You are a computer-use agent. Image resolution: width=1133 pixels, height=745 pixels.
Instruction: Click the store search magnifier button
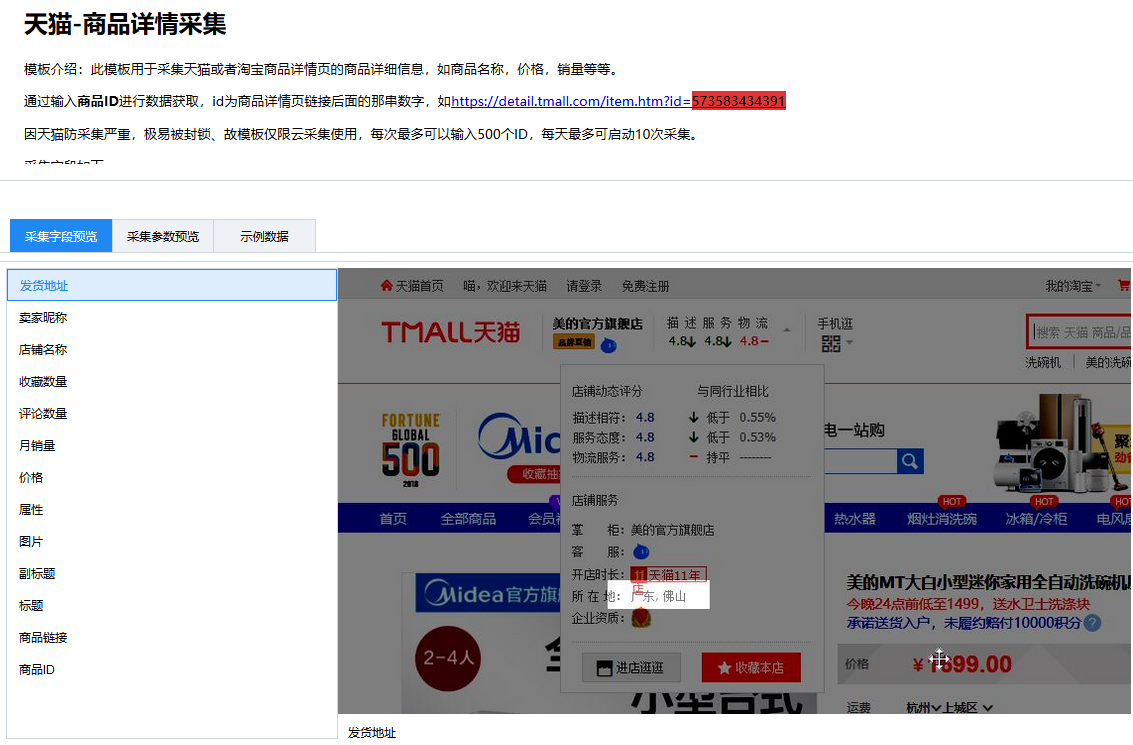coord(910,461)
